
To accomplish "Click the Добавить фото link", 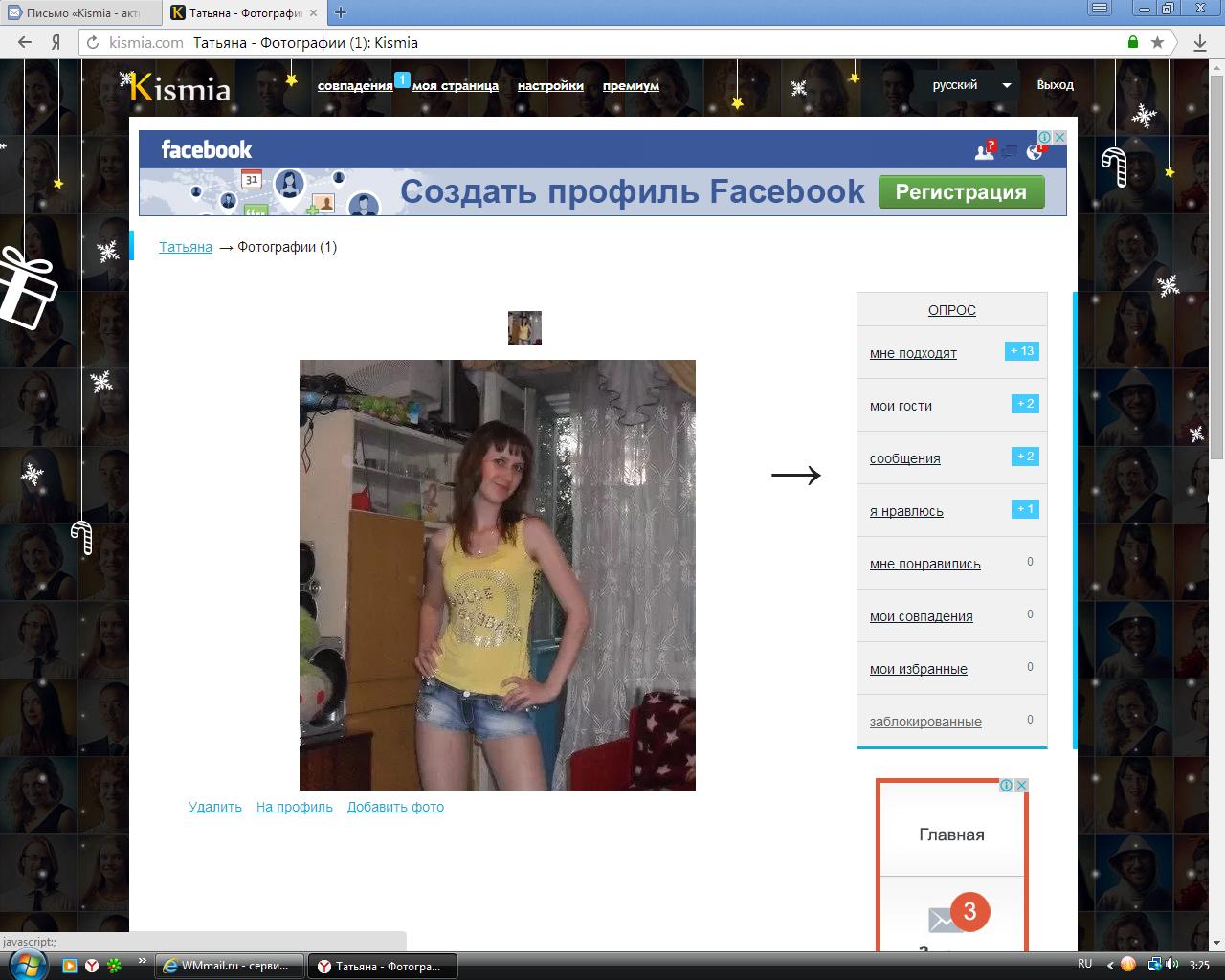I will (x=395, y=807).
